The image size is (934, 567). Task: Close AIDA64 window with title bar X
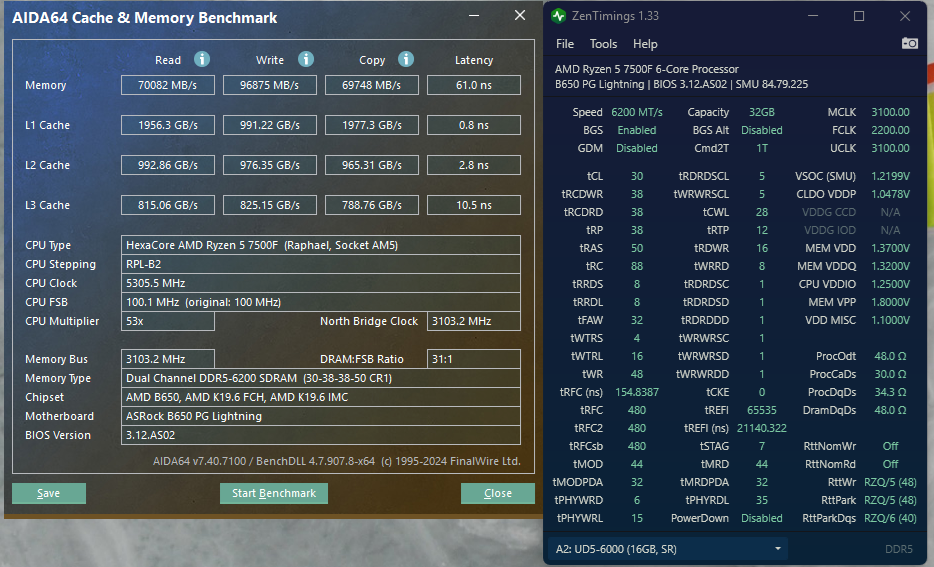point(520,15)
